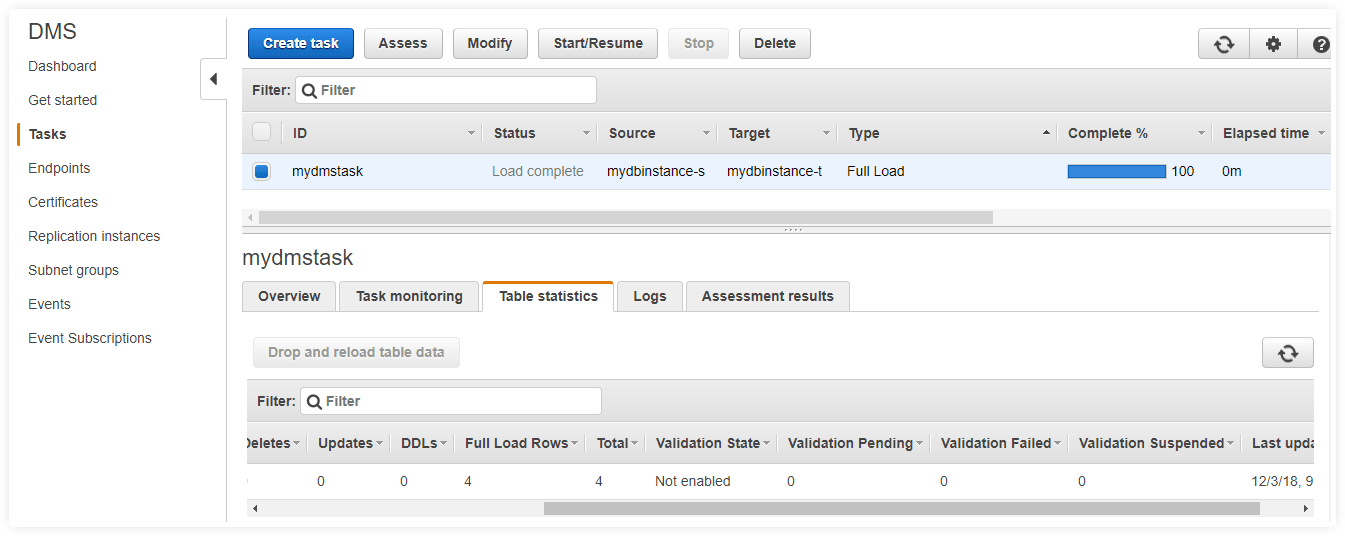This screenshot has width=1345, height=536.
Task: Focus the table statistics Filter input
Action: tap(451, 401)
